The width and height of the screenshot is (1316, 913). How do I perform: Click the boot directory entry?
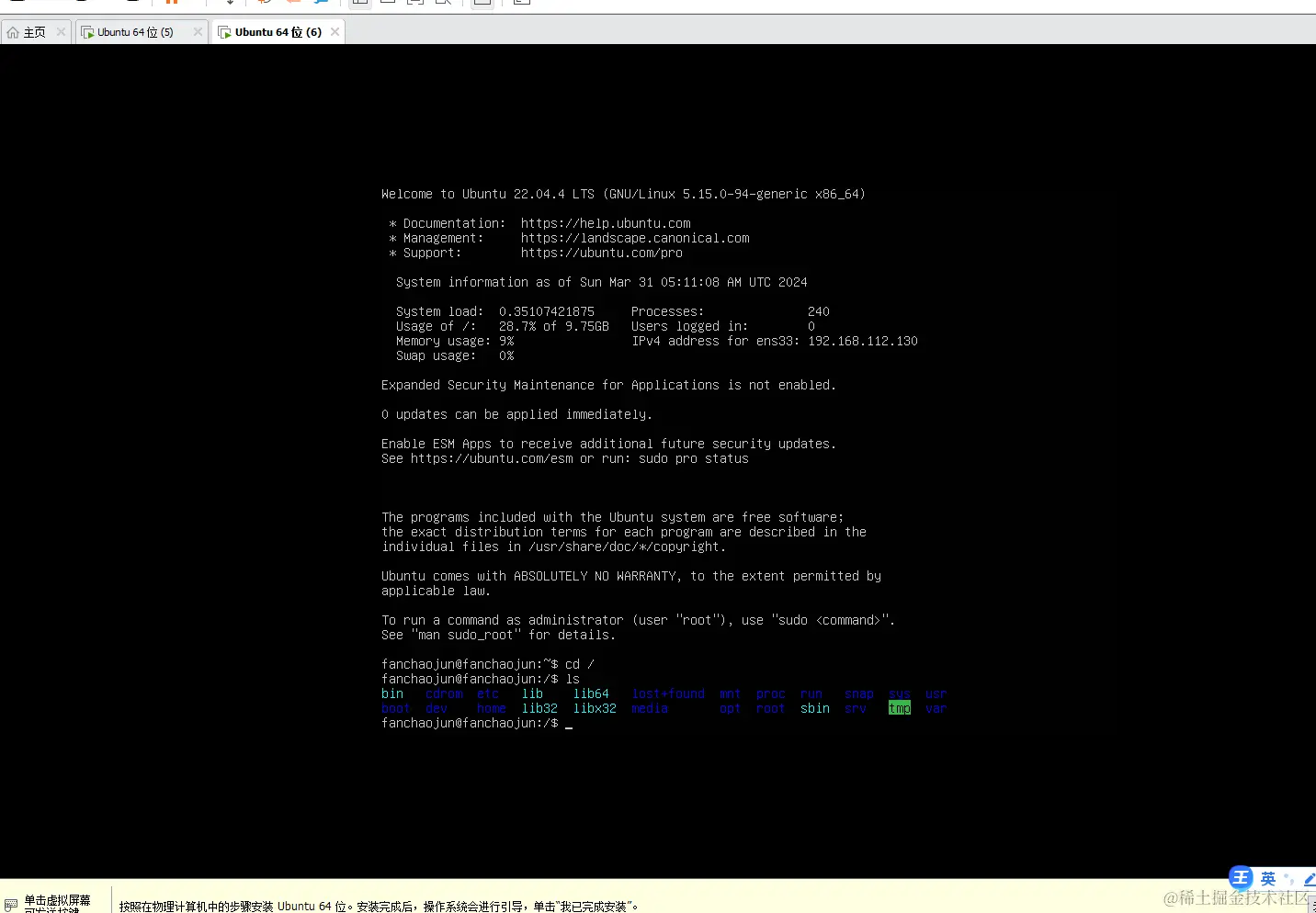click(x=396, y=708)
